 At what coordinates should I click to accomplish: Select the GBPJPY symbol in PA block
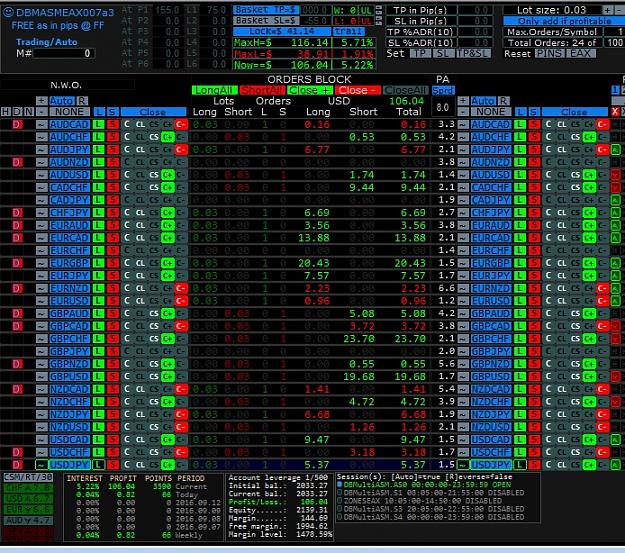tap(491, 352)
